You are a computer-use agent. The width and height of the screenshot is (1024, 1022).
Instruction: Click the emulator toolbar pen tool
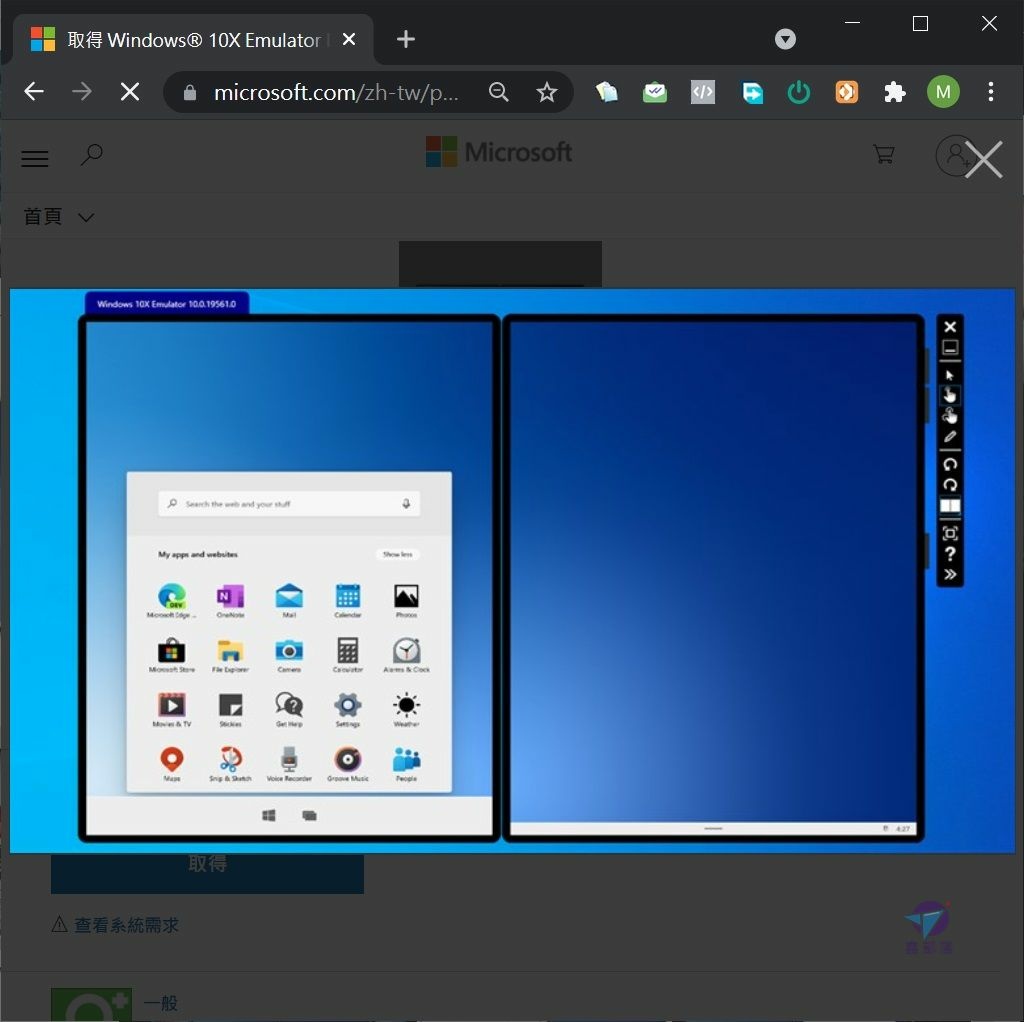[x=950, y=436]
